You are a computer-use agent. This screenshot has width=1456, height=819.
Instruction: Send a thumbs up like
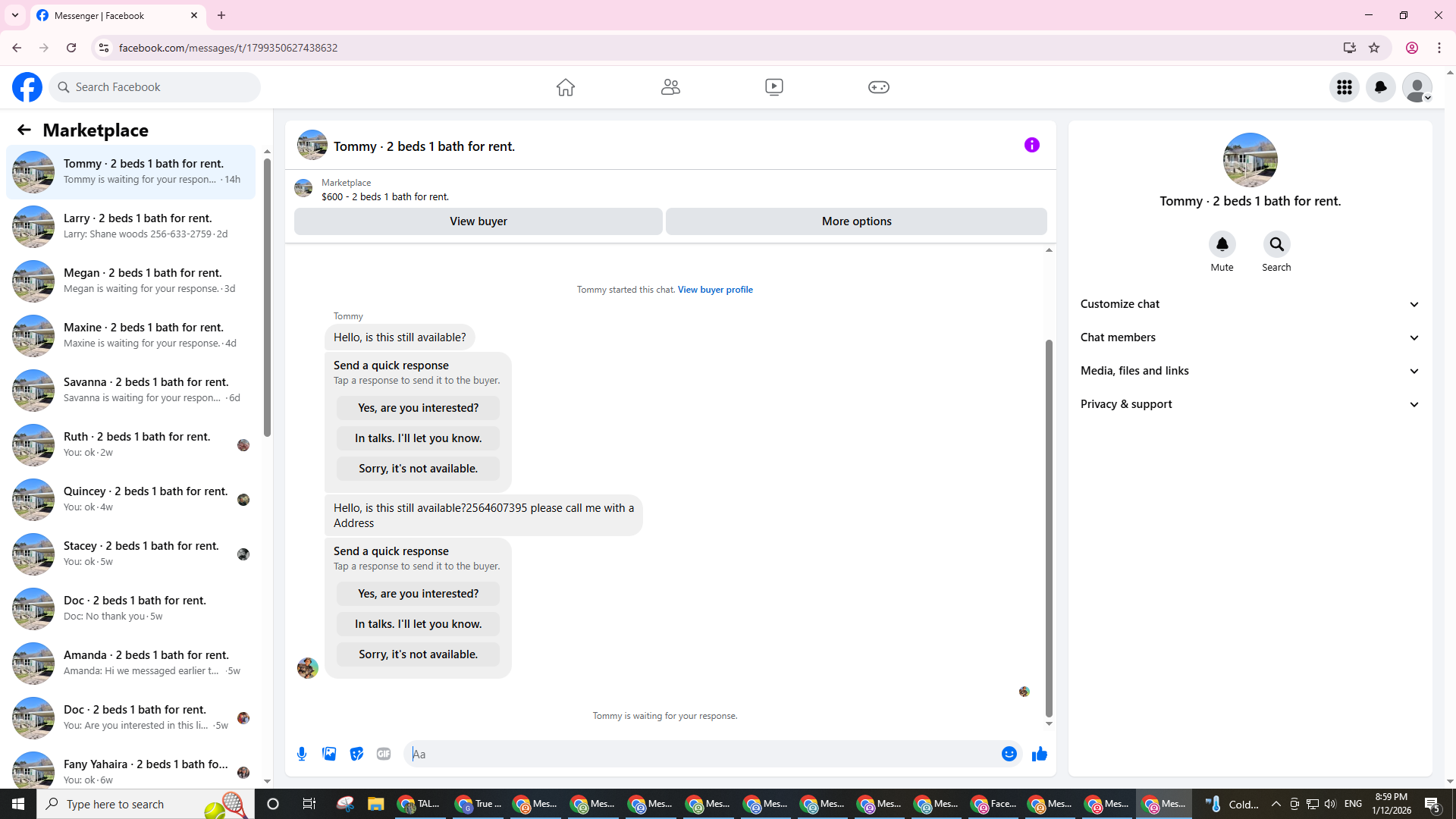1039,754
